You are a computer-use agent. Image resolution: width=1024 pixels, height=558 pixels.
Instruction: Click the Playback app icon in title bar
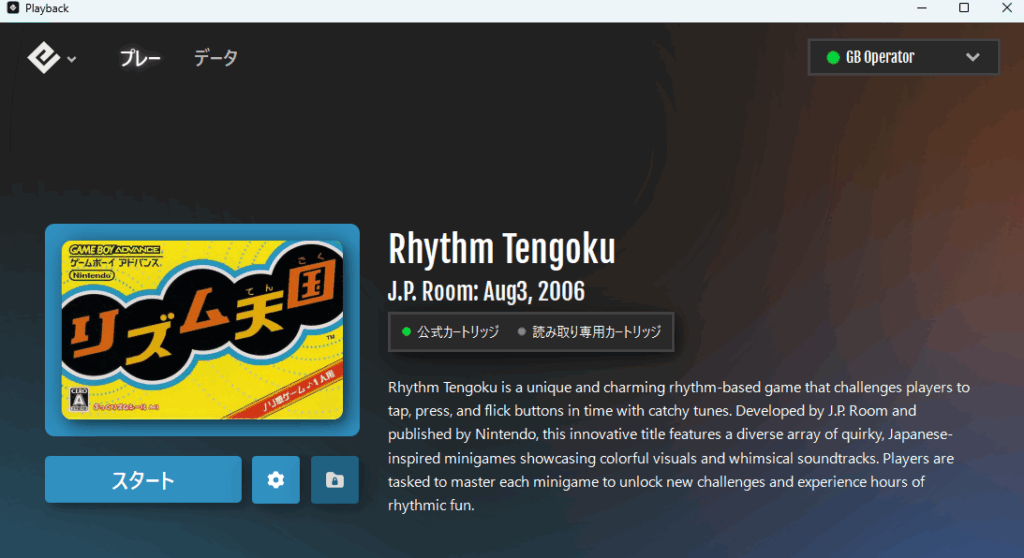click(x=12, y=8)
